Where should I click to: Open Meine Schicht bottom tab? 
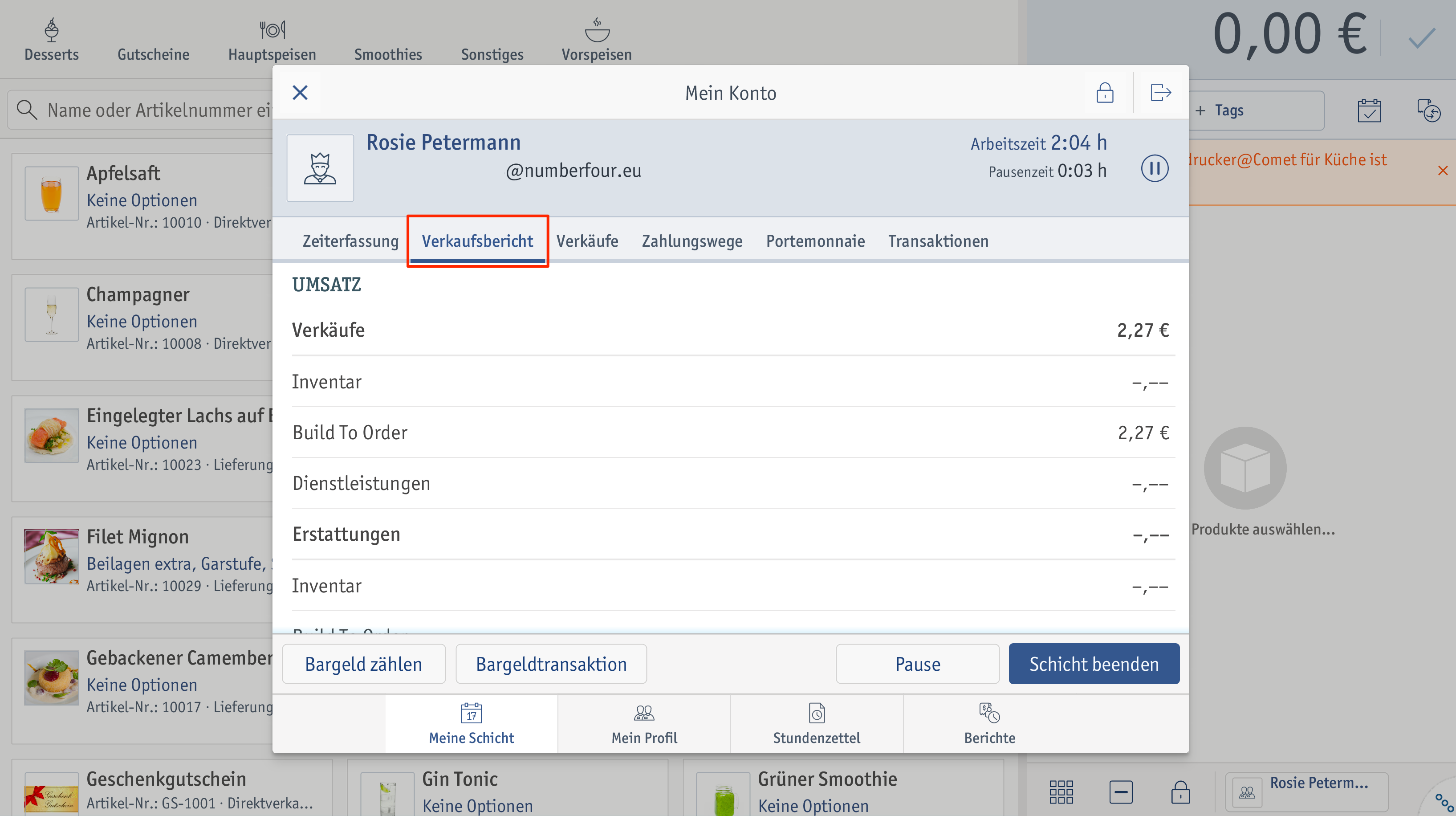(x=472, y=724)
